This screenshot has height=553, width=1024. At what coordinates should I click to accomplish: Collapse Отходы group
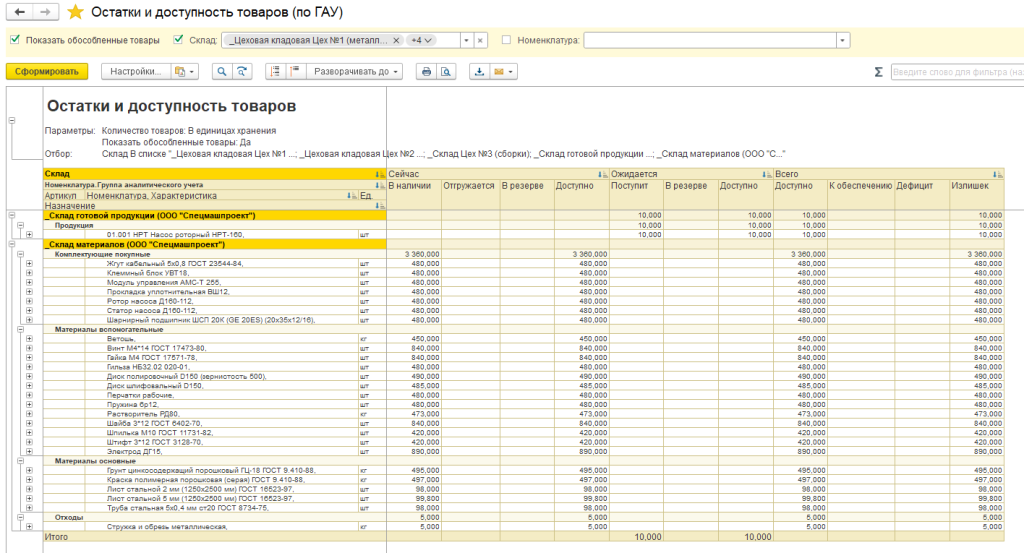click(20, 517)
